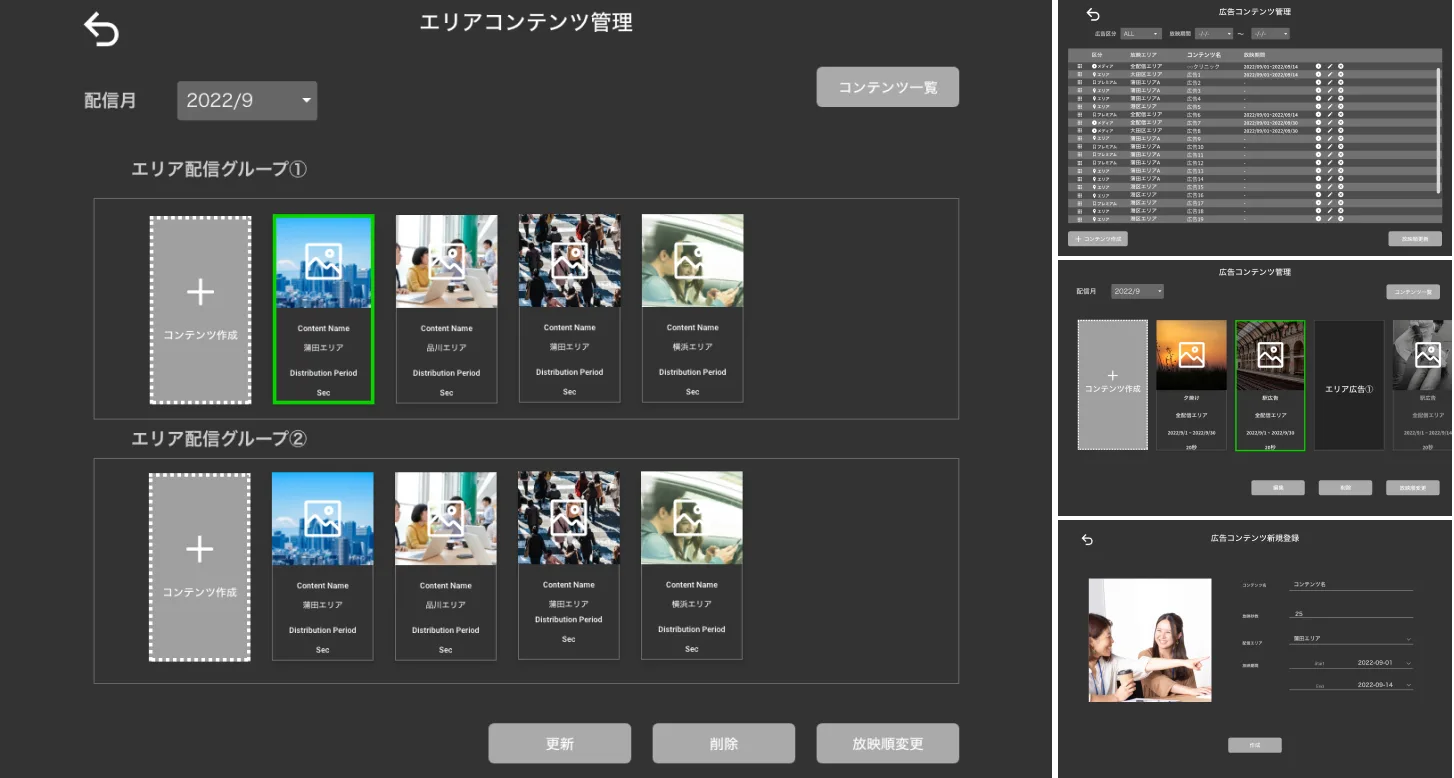This screenshot has width=1454, height=778.
Task: Click the 広告15 content name cell
Action: click(1195, 187)
